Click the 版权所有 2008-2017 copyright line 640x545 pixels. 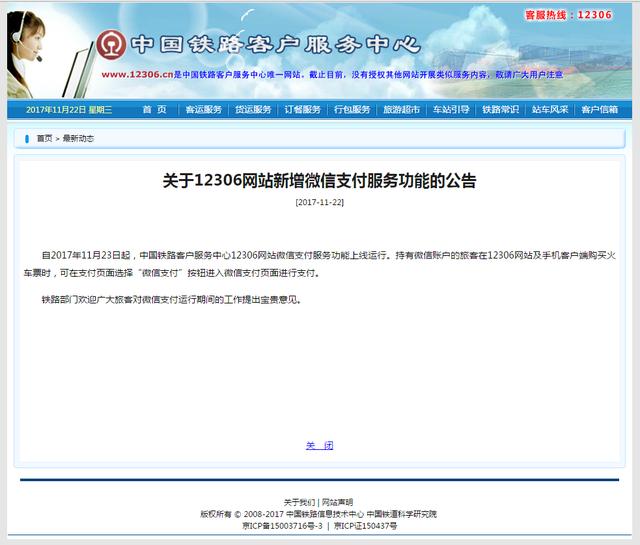click(318, 514)
